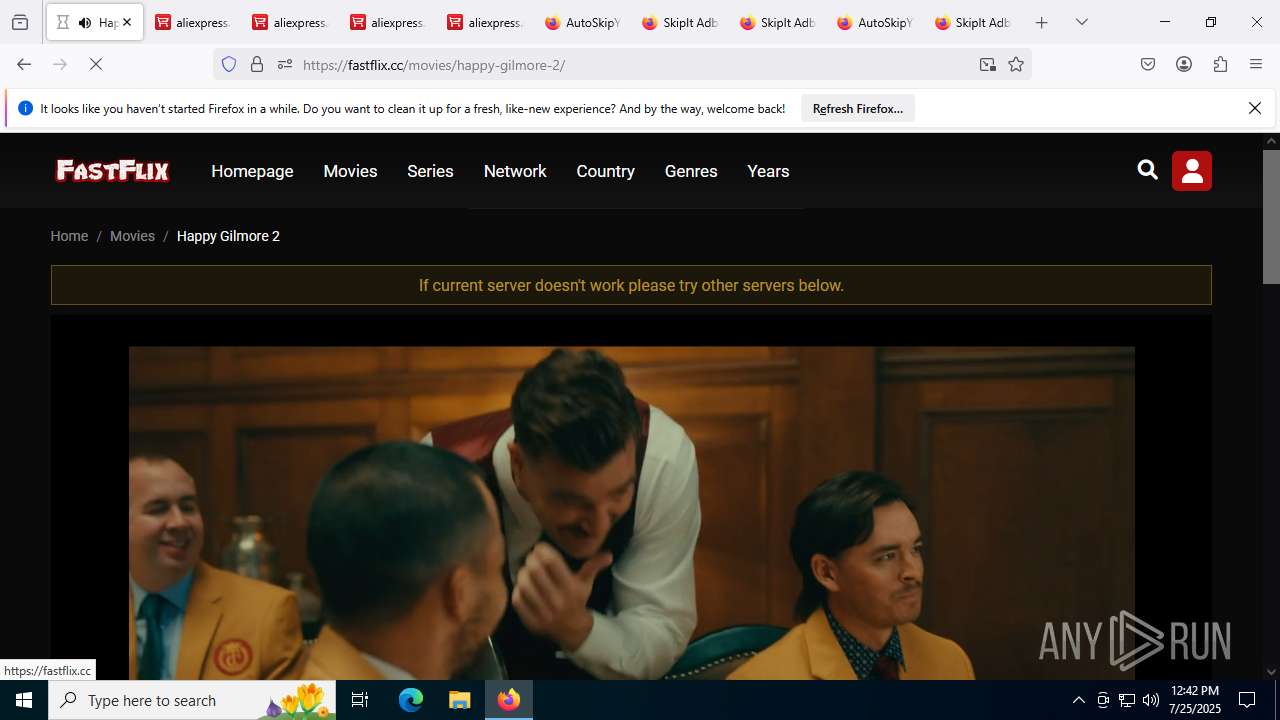Save page to Pocket
Image resolution: width=1280 pixels, height=720 pixels.
(1148, 64)
